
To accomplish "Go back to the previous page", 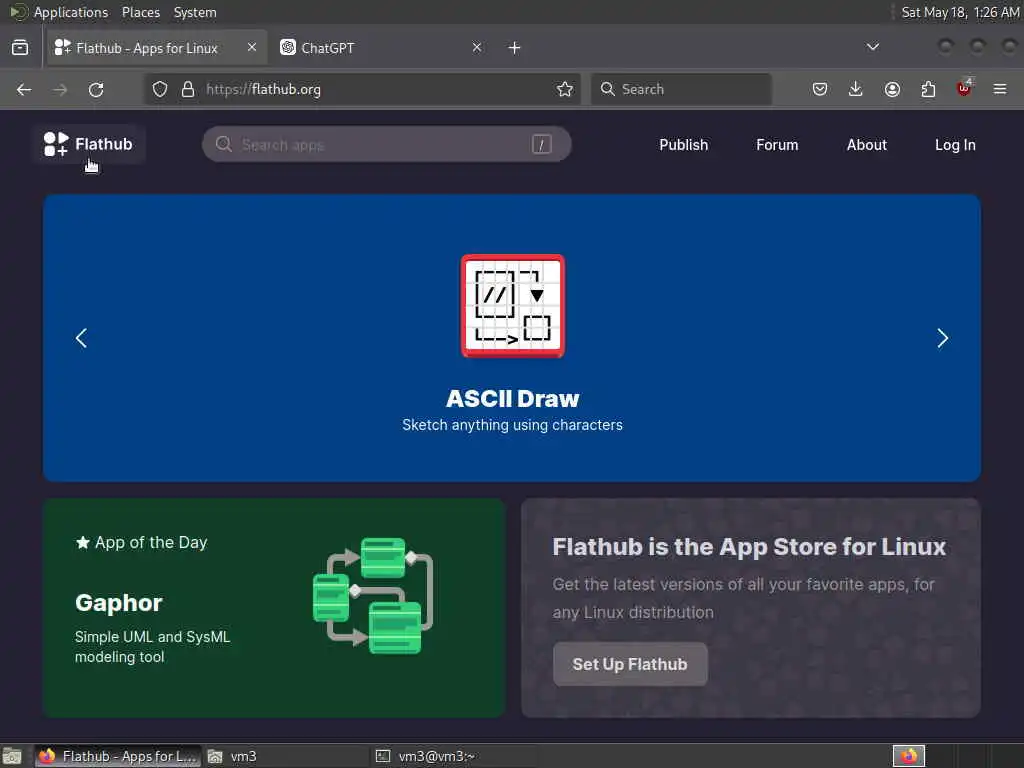I will coord(24,89).
